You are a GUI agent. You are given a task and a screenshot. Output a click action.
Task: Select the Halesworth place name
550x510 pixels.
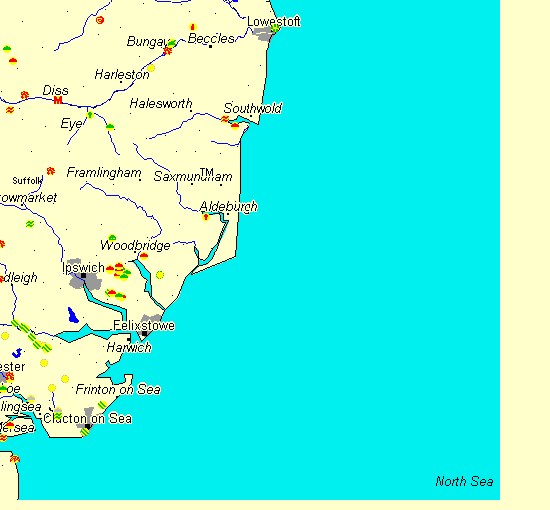161,103
